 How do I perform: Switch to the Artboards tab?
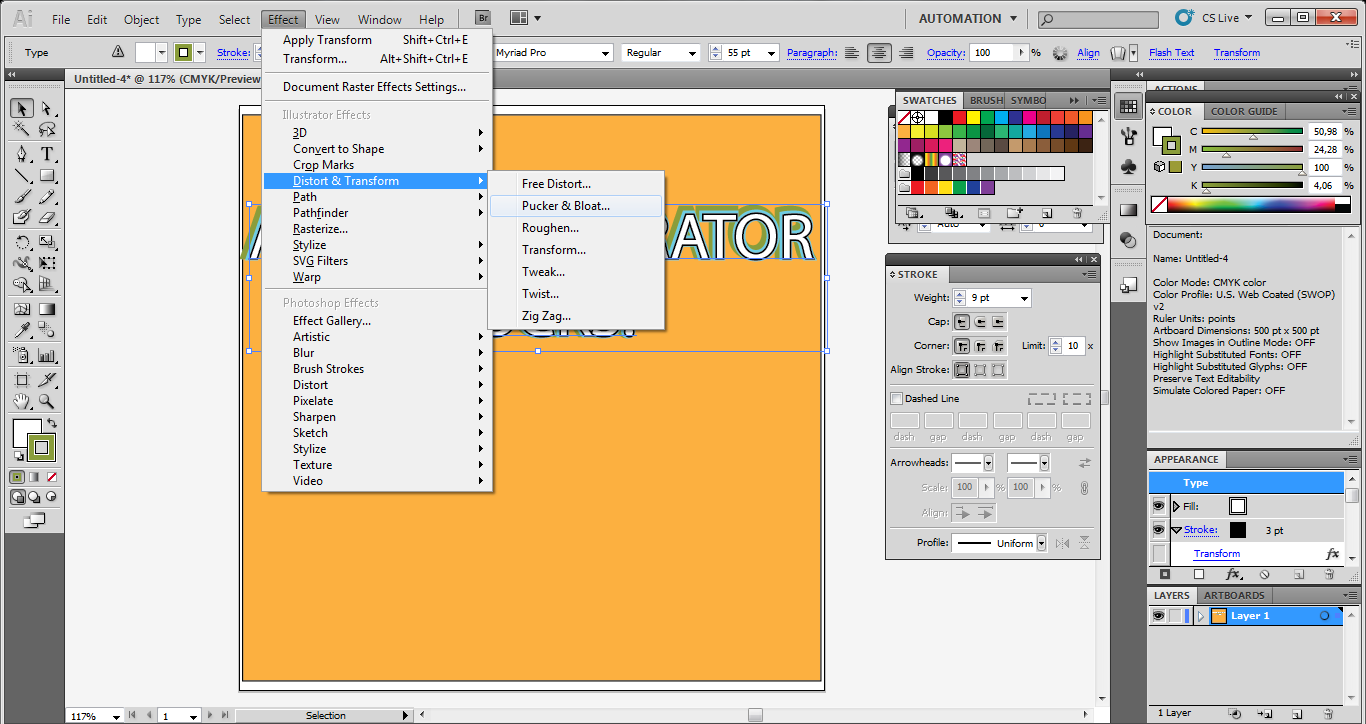1233,595
